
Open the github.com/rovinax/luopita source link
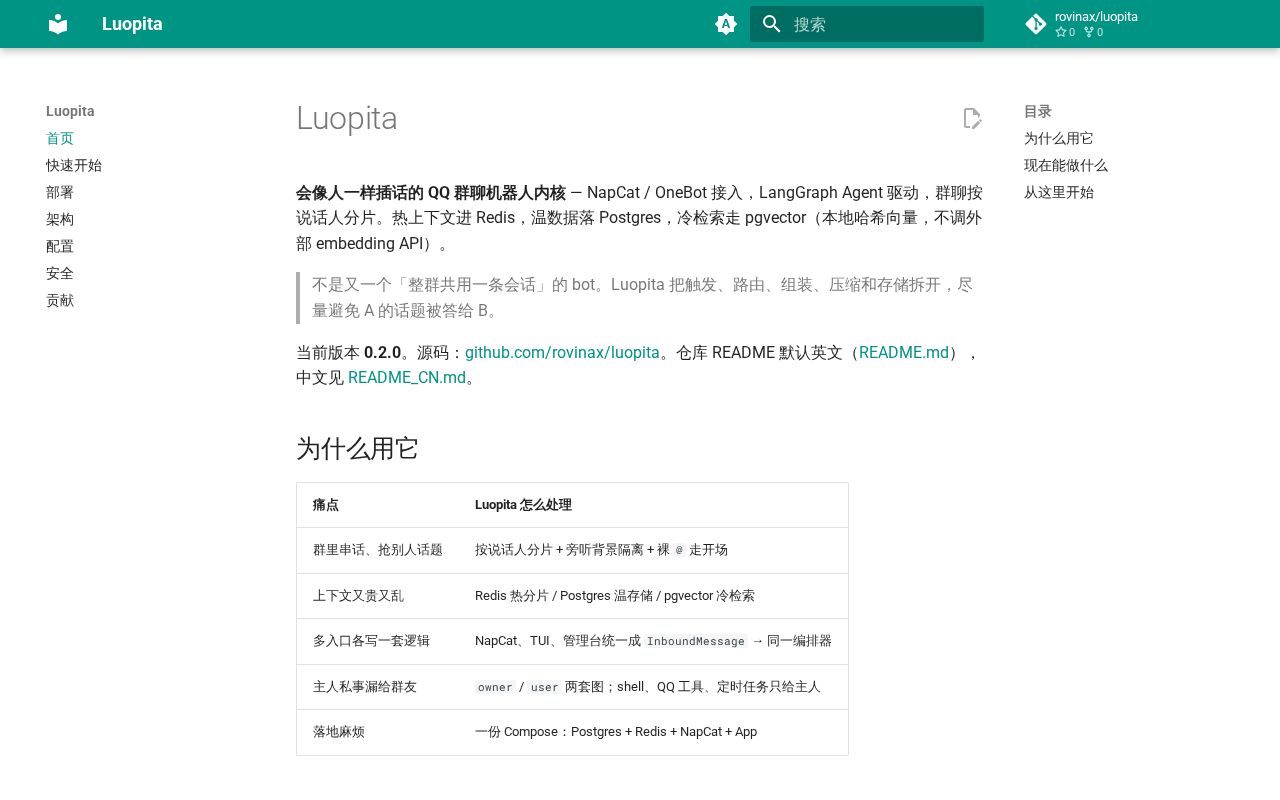coord(562,352)
